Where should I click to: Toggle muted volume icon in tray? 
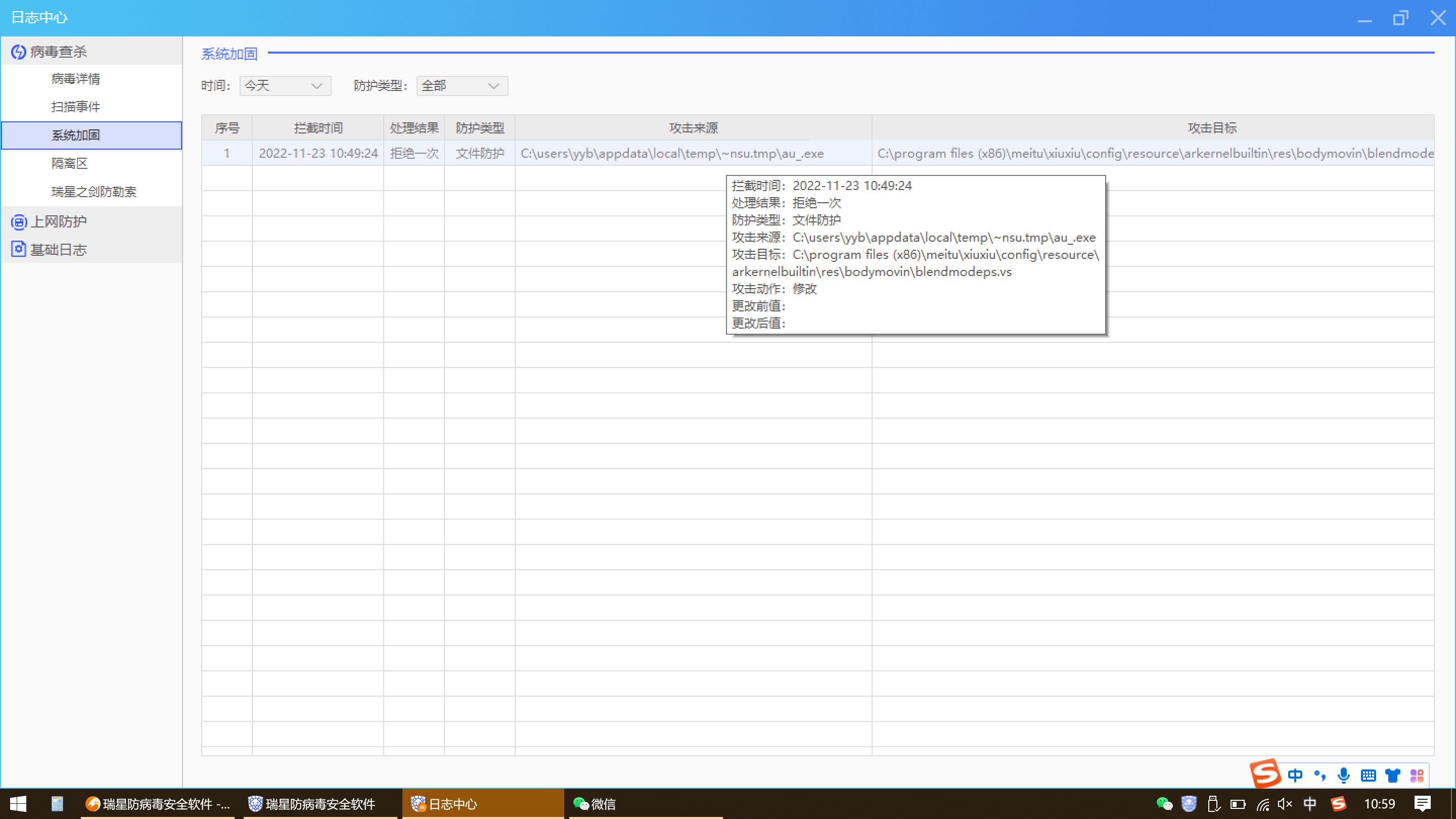(x=1285, y=804)
